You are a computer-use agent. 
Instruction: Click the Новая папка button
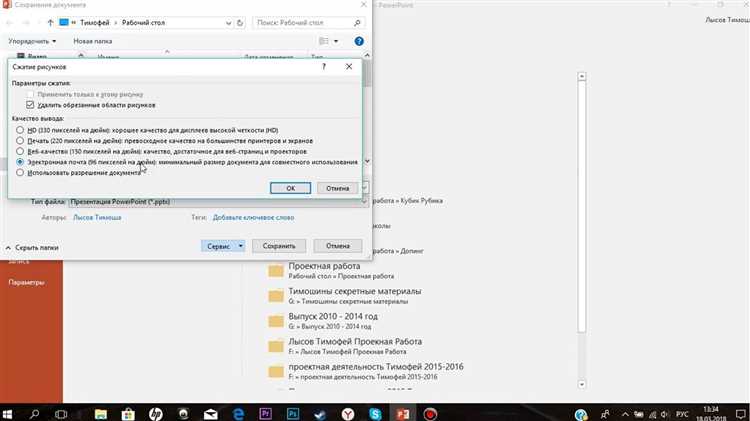click(93, 41)
